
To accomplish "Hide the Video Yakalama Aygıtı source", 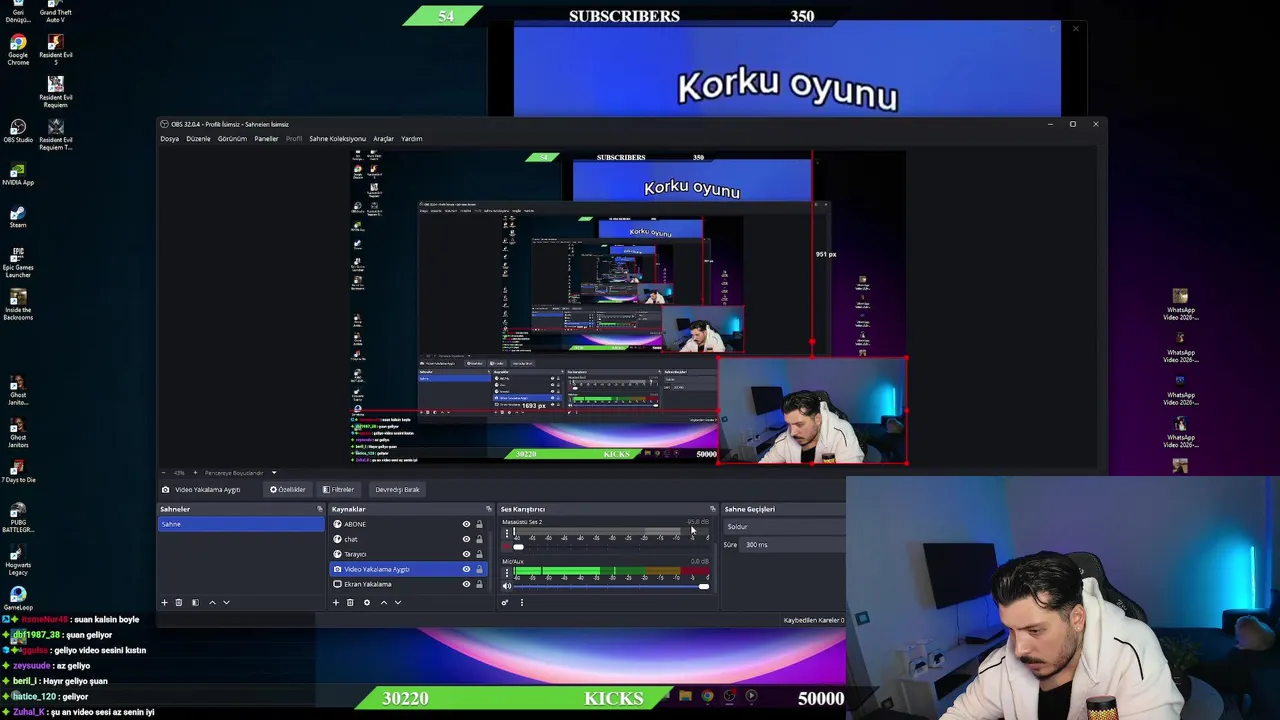I will tap(466, 569).
